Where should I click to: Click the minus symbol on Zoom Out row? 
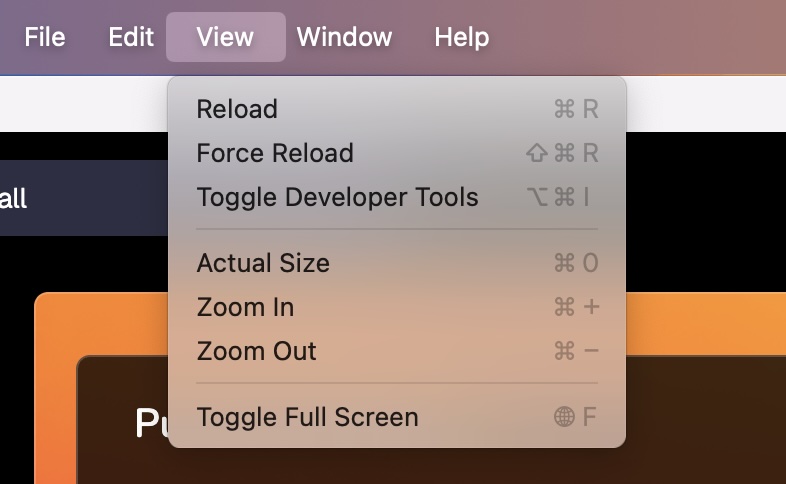point(592,350)
